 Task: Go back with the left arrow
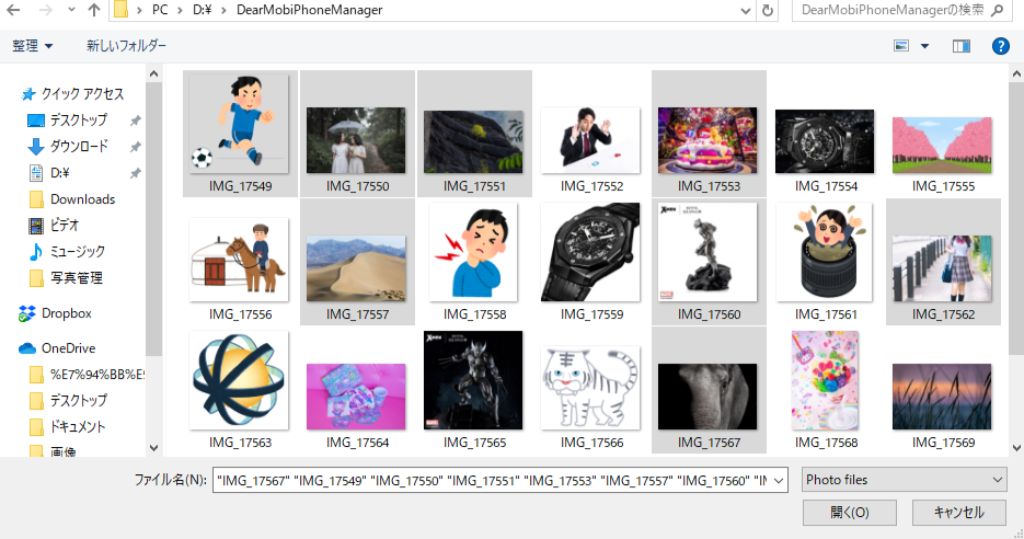pos(13,10)
